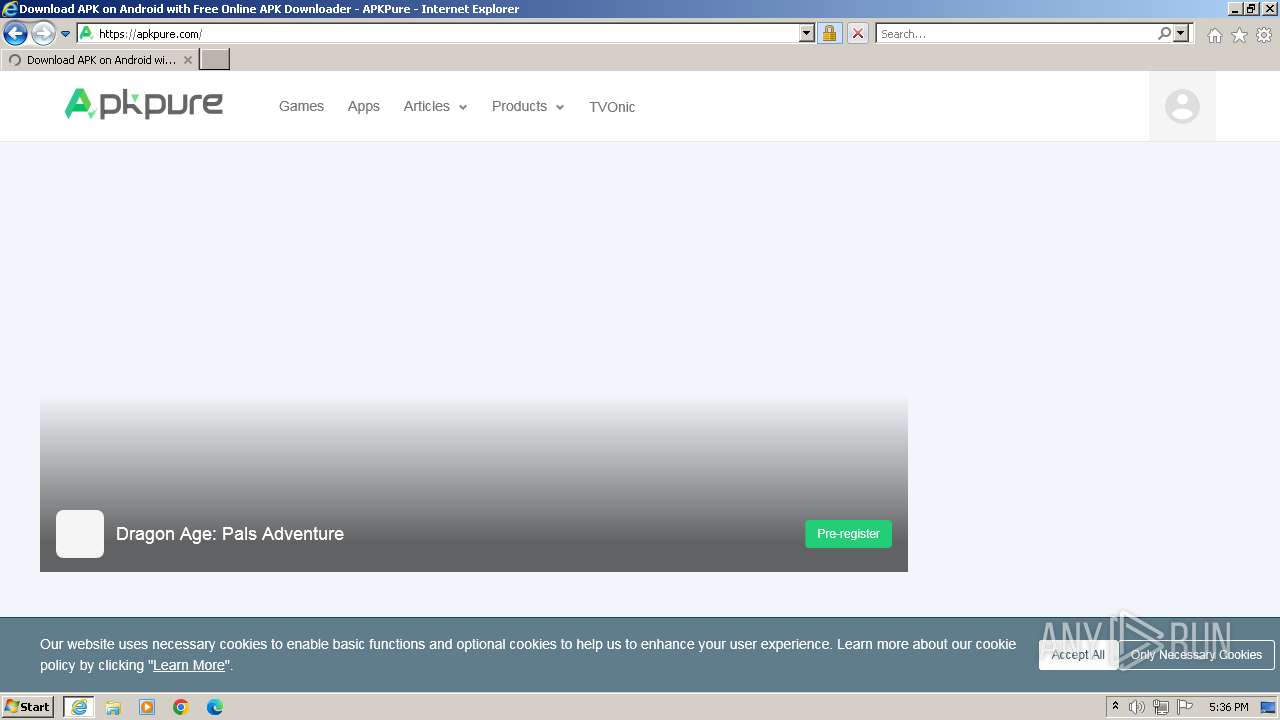Click the search magnifier icon
This screenshot has width=1280, height=720.
tap(1164, 34)
